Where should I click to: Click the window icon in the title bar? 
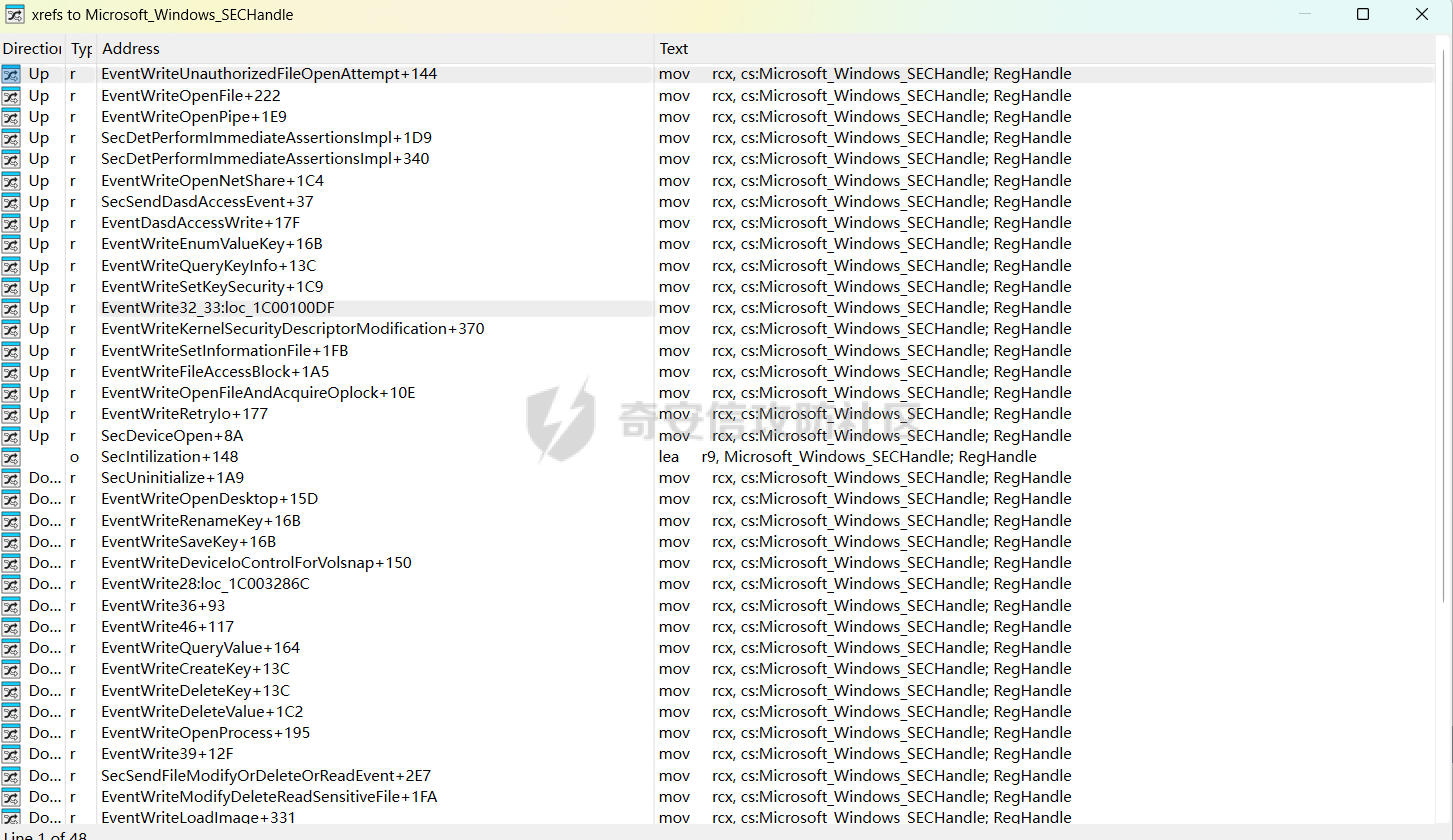coord(15,15)
